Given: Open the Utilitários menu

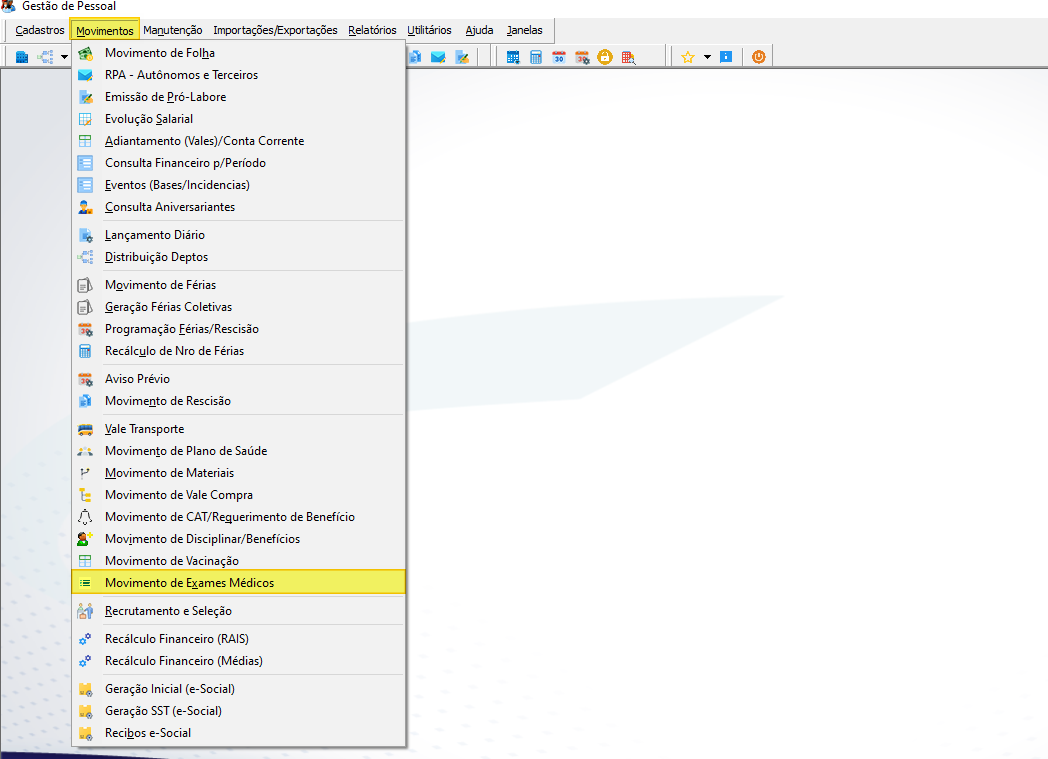Looking at the screenshot, I should coord(429,30).
